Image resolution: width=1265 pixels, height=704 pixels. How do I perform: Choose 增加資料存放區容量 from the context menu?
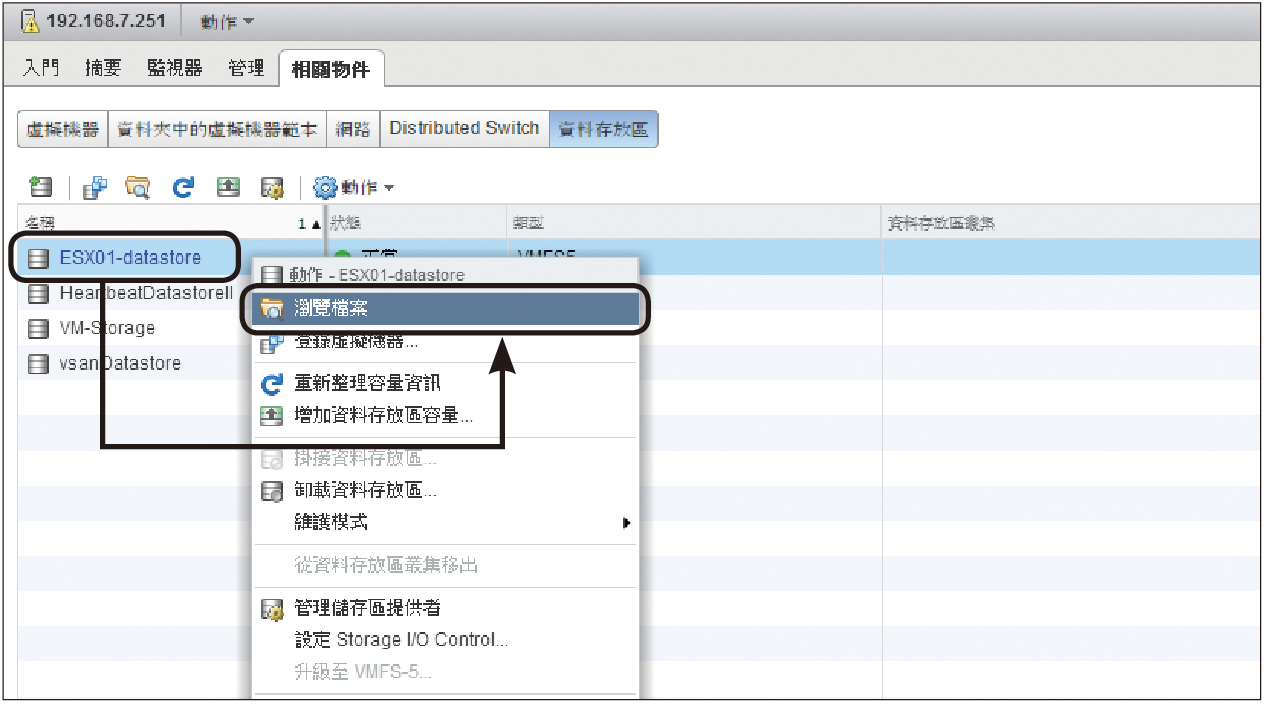click(383, 415)
